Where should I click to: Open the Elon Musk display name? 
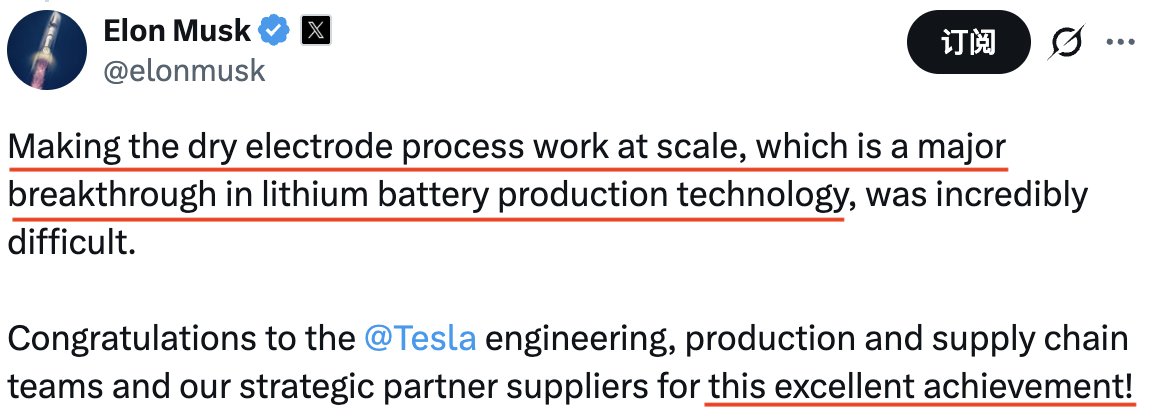pos(176,31)
